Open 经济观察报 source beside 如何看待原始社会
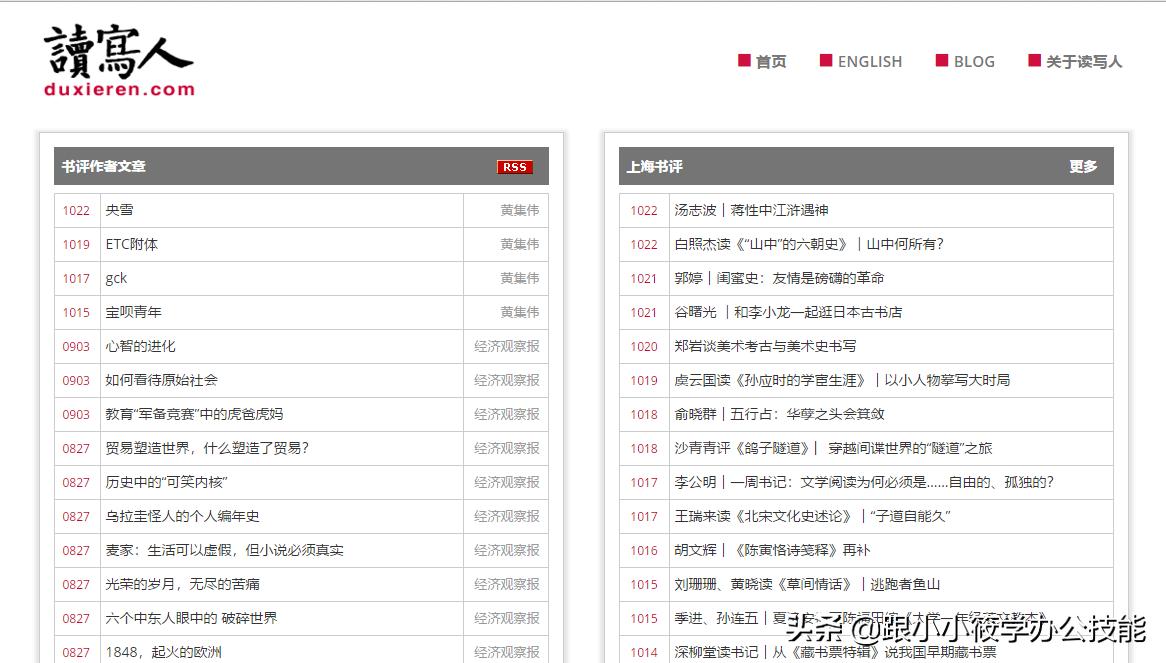The width and height of the screenshot is (1166, 663). point(506,380)
